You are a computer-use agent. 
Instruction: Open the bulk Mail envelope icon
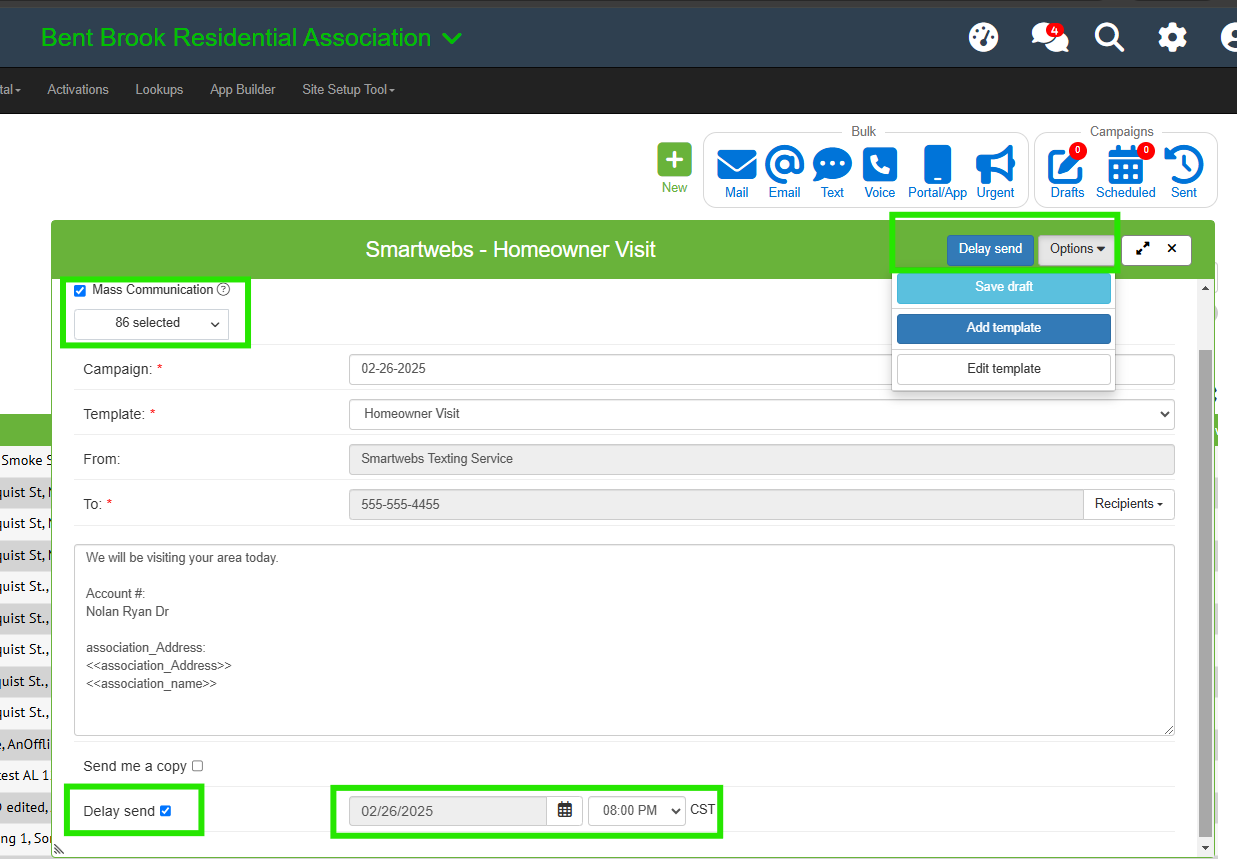pos(736,165)
